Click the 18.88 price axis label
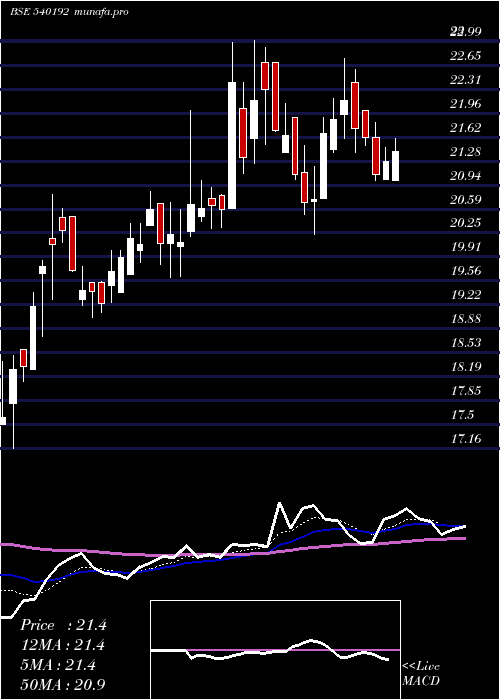 point(466,319)
